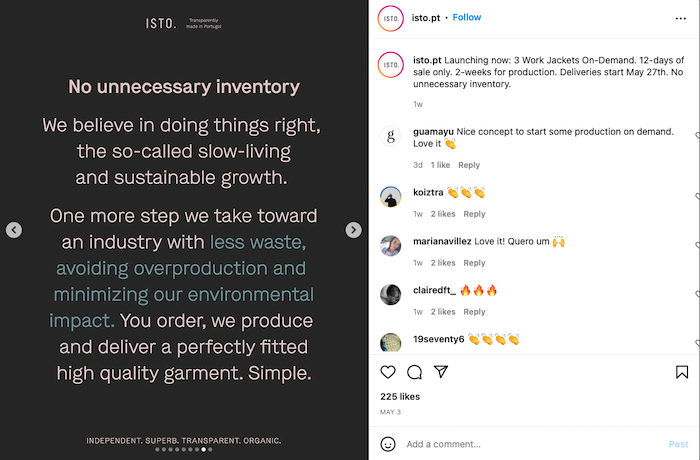Select the carousel pagination dots
The image size is (700, 460).
(184, 450)
